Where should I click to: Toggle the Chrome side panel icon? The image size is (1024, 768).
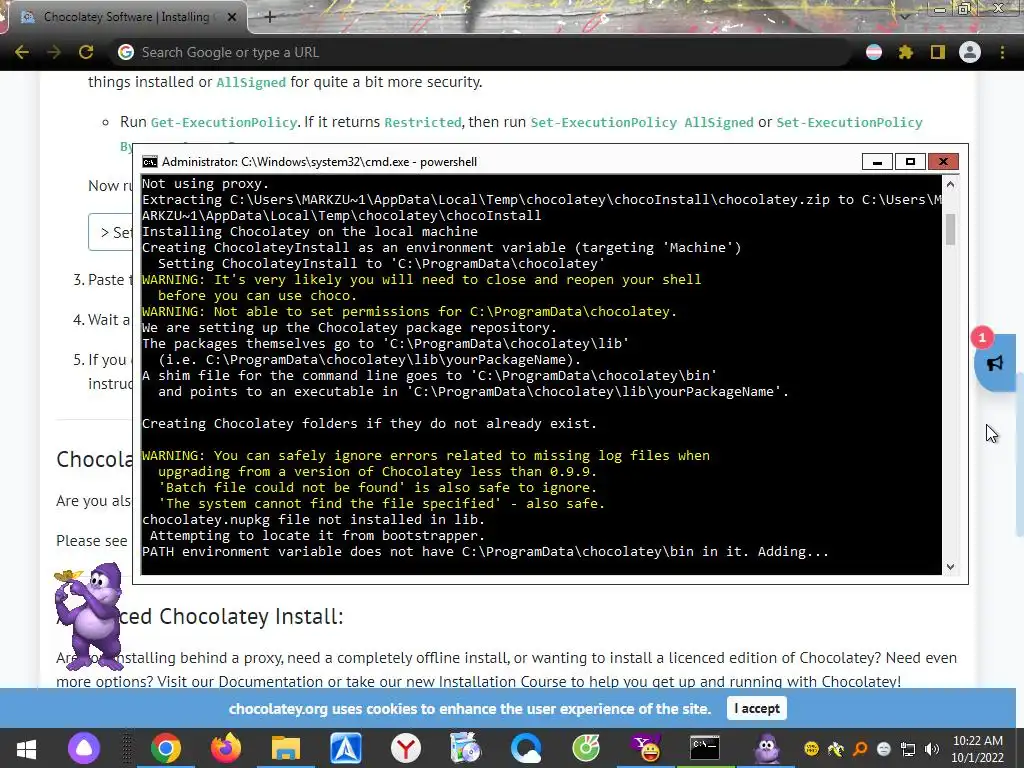(x=938, y=52)
